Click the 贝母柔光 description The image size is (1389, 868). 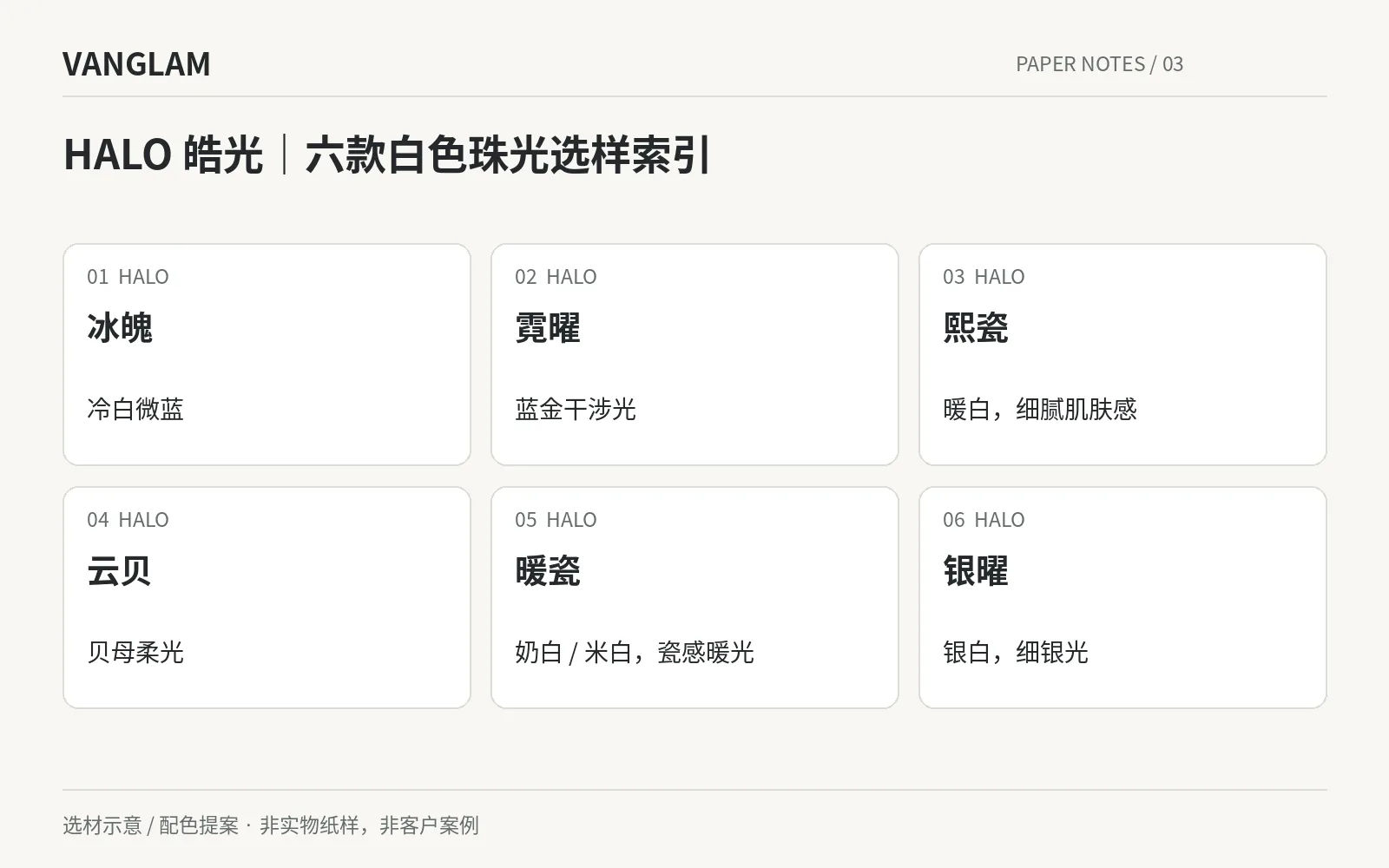click(135, 652)
